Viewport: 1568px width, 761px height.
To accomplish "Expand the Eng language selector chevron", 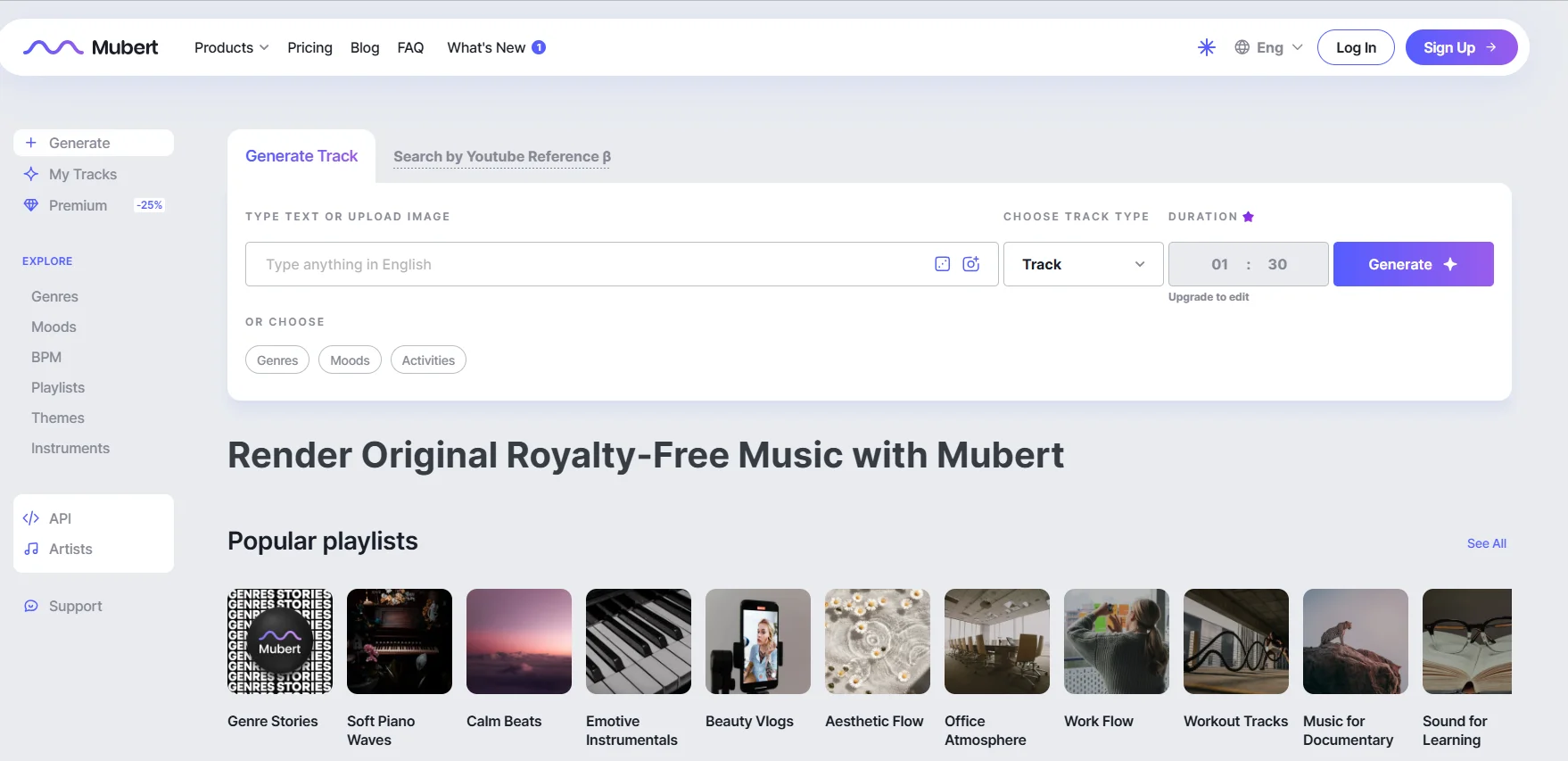I will click(1298, 47).
